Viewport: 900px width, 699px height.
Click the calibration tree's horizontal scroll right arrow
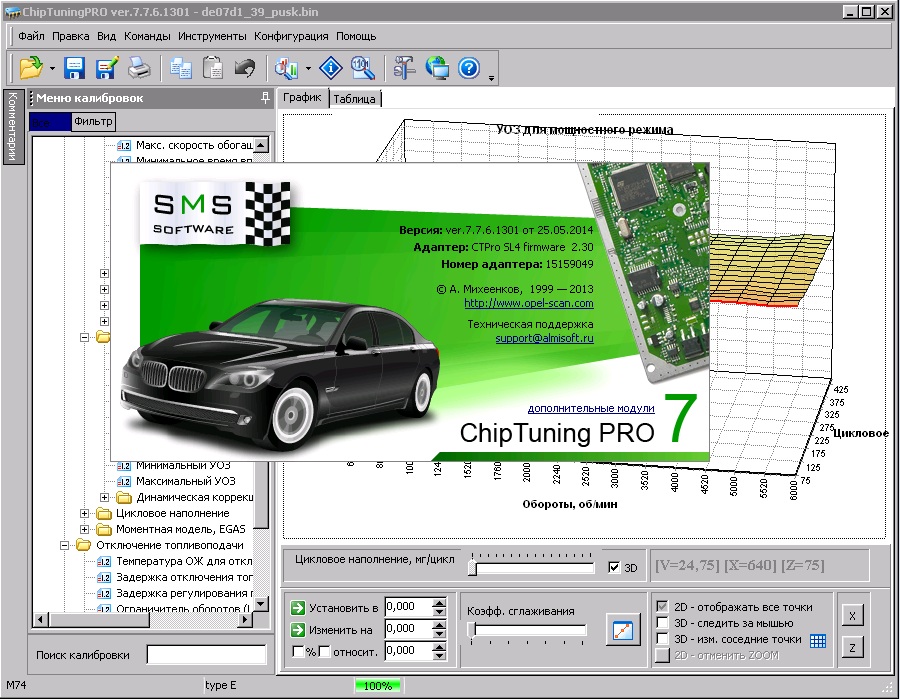(x=245, y=619)
